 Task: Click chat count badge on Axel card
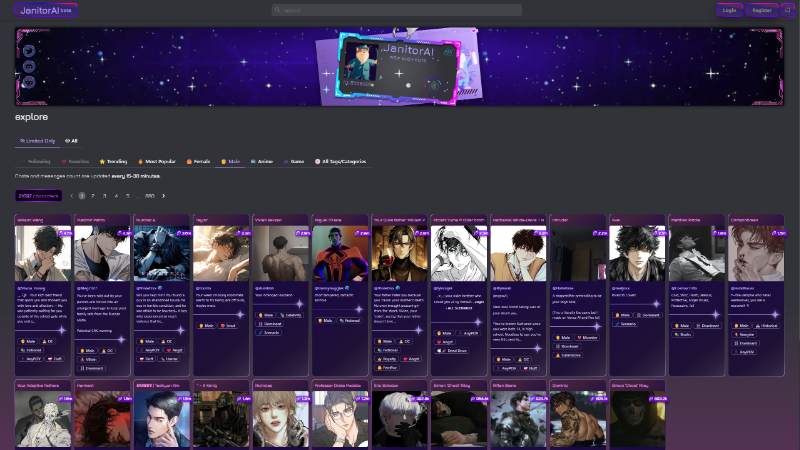point(660,233)
